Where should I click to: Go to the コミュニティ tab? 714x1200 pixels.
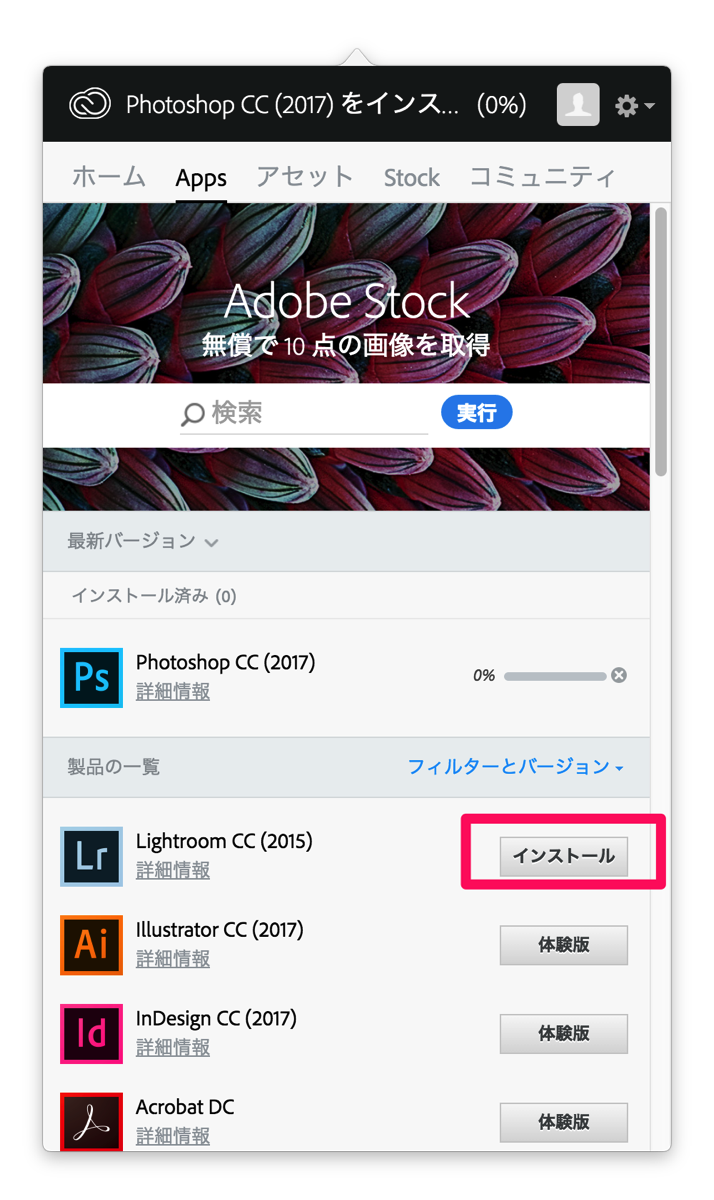click(x=543, y=178)
